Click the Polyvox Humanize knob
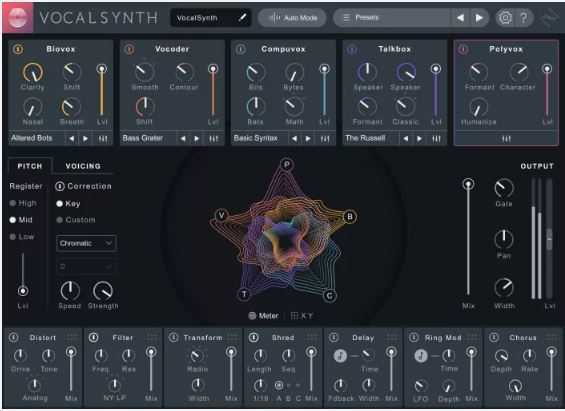 [478, 107]
